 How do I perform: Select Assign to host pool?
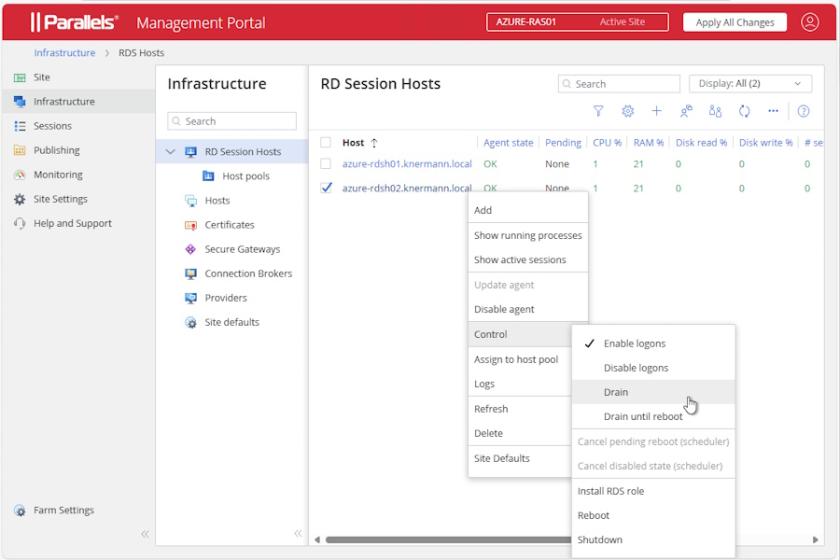point(520,360)
